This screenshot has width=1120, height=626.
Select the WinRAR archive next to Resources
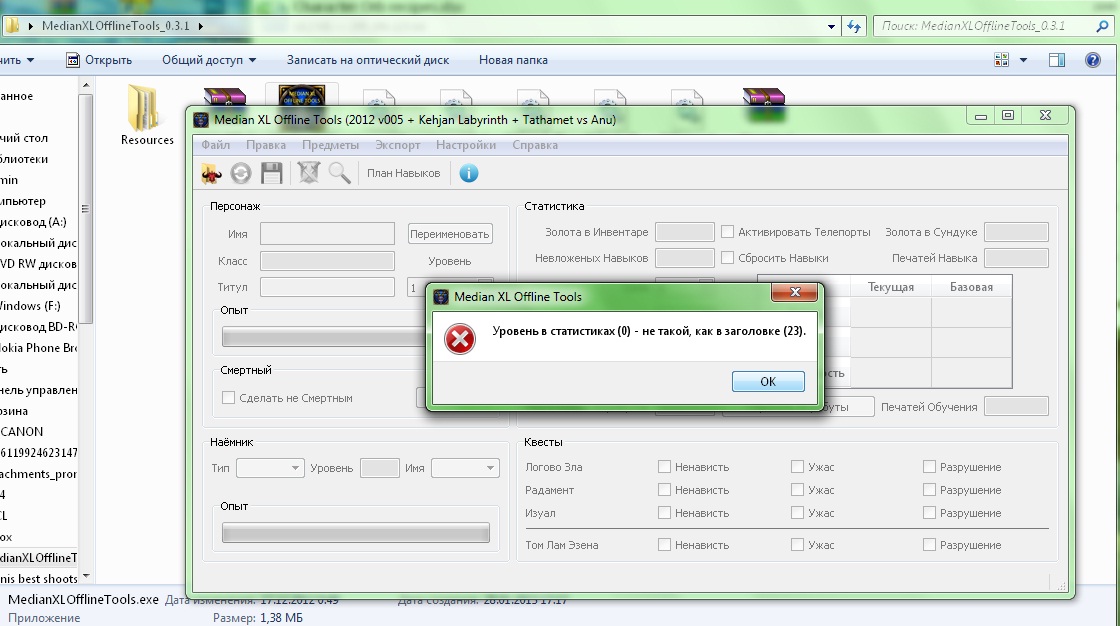pyautogui.click(x=224, y=96)
